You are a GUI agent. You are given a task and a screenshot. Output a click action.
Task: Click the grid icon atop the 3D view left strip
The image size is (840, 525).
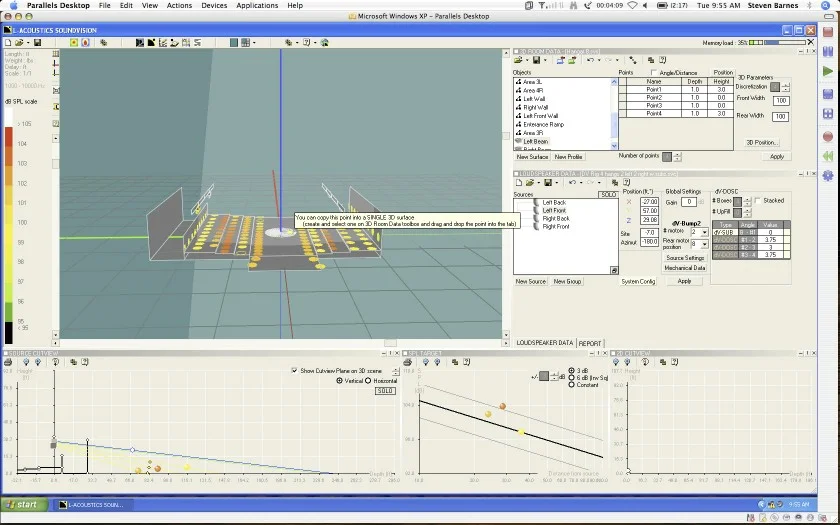tap(56, 54)
